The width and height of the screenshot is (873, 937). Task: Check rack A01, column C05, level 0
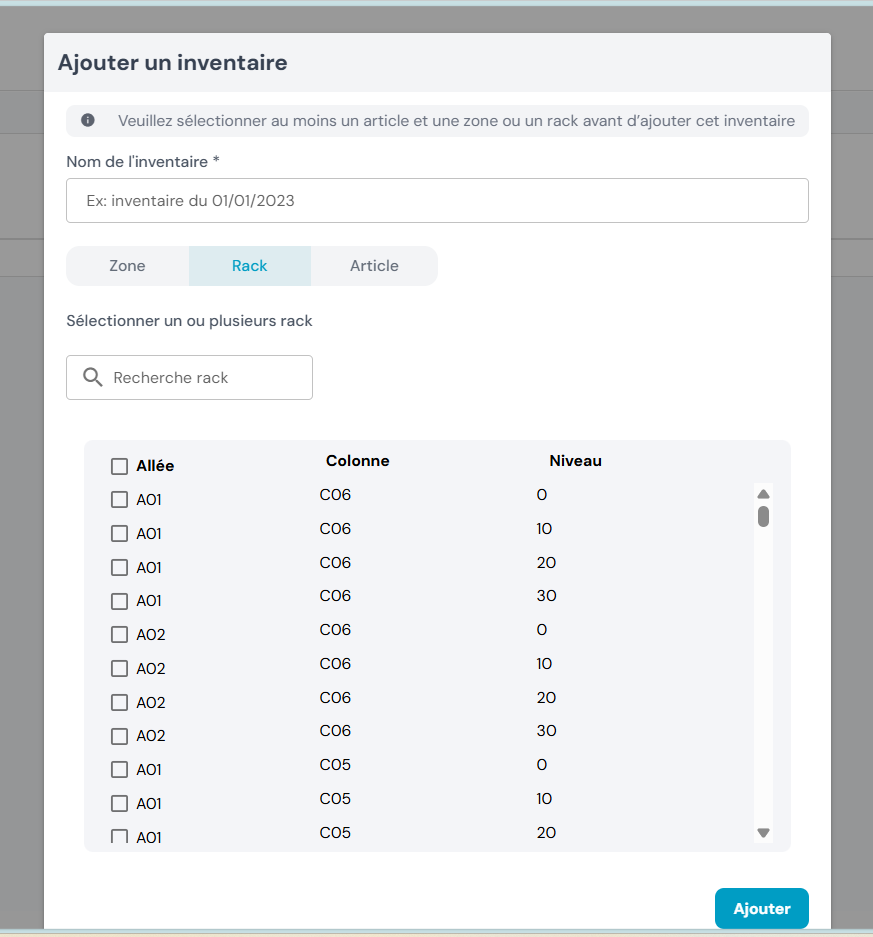120,770
